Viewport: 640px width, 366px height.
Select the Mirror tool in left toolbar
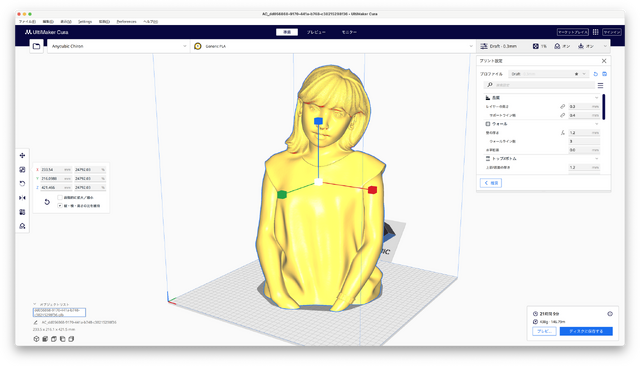coord(22,198)
